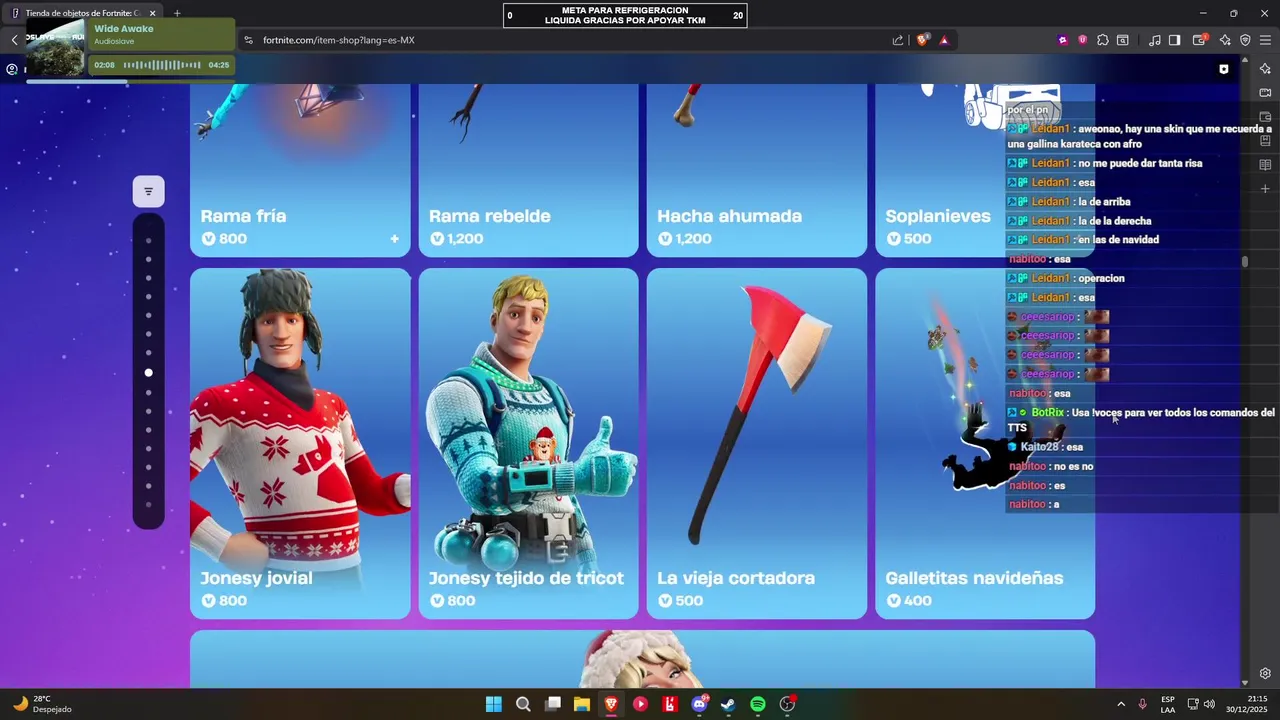
Task: Open Task View from the taskbar
Action: (552, 704)
